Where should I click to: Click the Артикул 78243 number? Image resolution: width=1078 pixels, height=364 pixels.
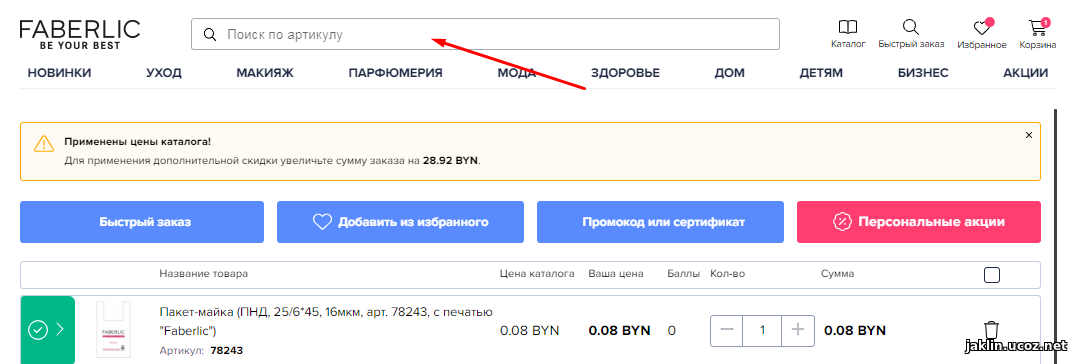click(226, 351)
